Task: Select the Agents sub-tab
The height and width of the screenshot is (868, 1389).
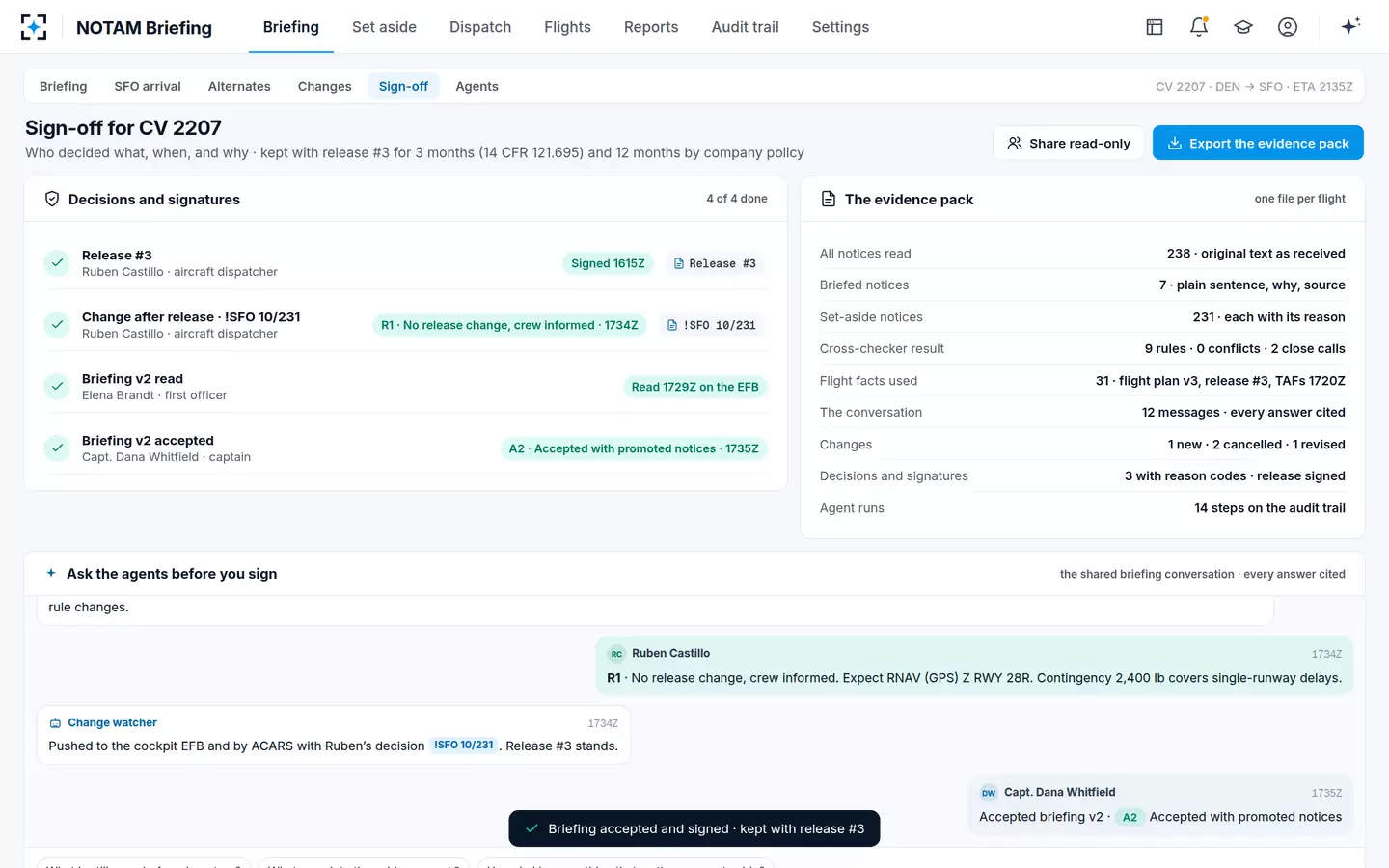Action: pyautogui.click(x=477, y=86)
